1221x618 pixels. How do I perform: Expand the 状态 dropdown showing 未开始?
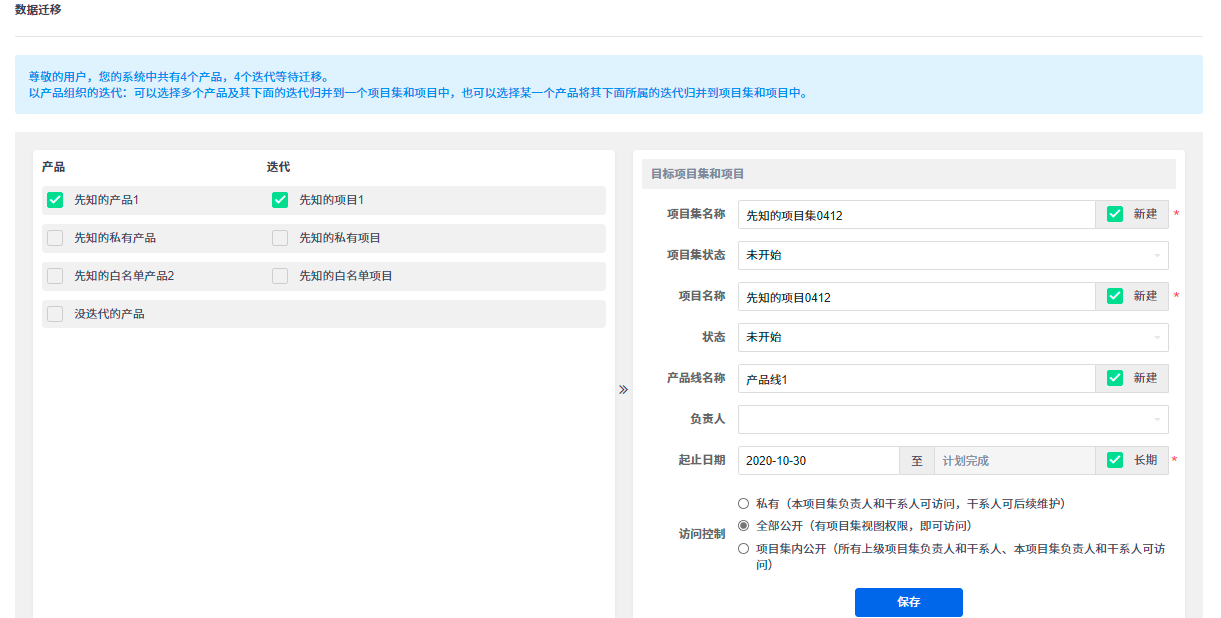tap(952, 337)
